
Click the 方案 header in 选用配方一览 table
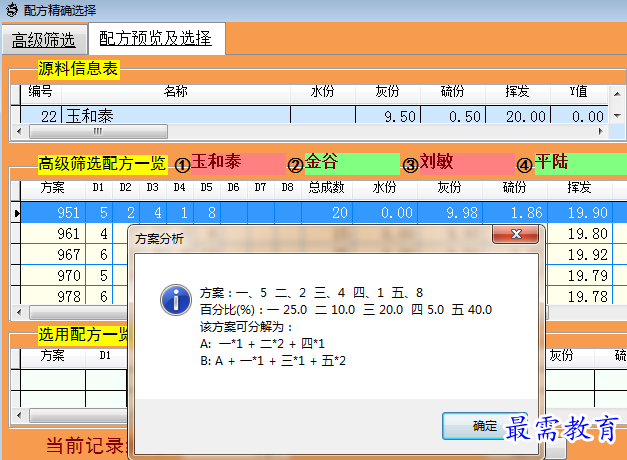tap(53, 355)
